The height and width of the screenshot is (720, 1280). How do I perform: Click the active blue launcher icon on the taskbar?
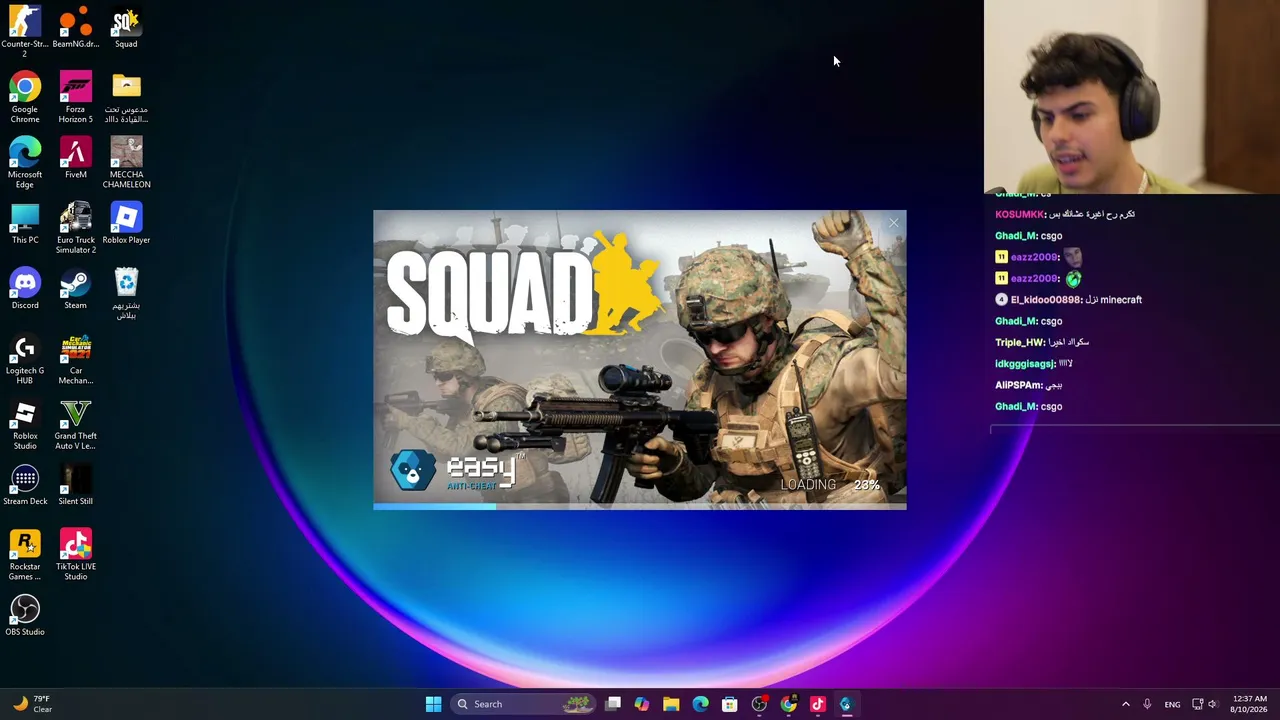point(846,704)
